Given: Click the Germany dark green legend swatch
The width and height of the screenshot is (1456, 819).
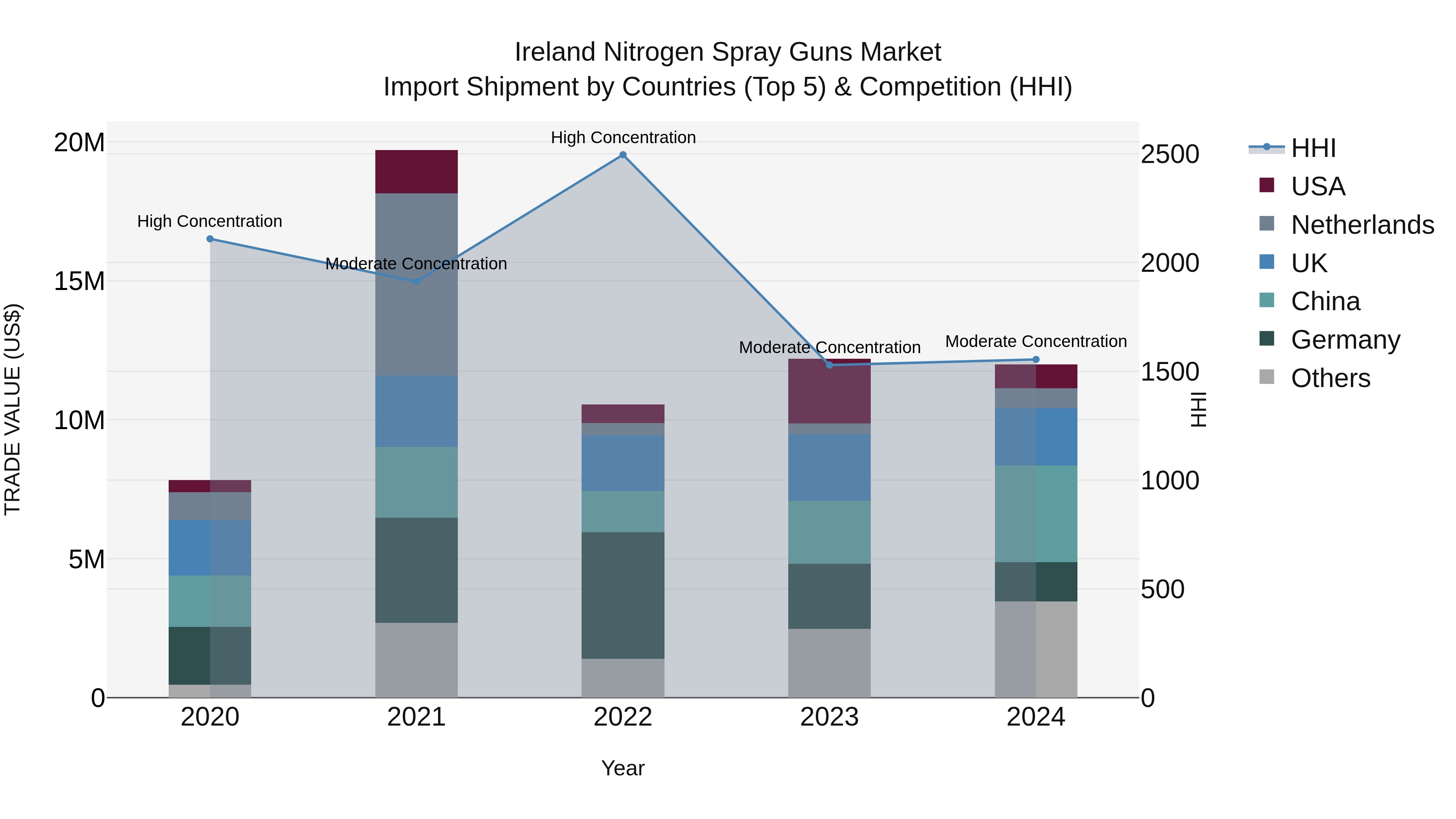Looking at the screenshot, I should (1267, 338).
